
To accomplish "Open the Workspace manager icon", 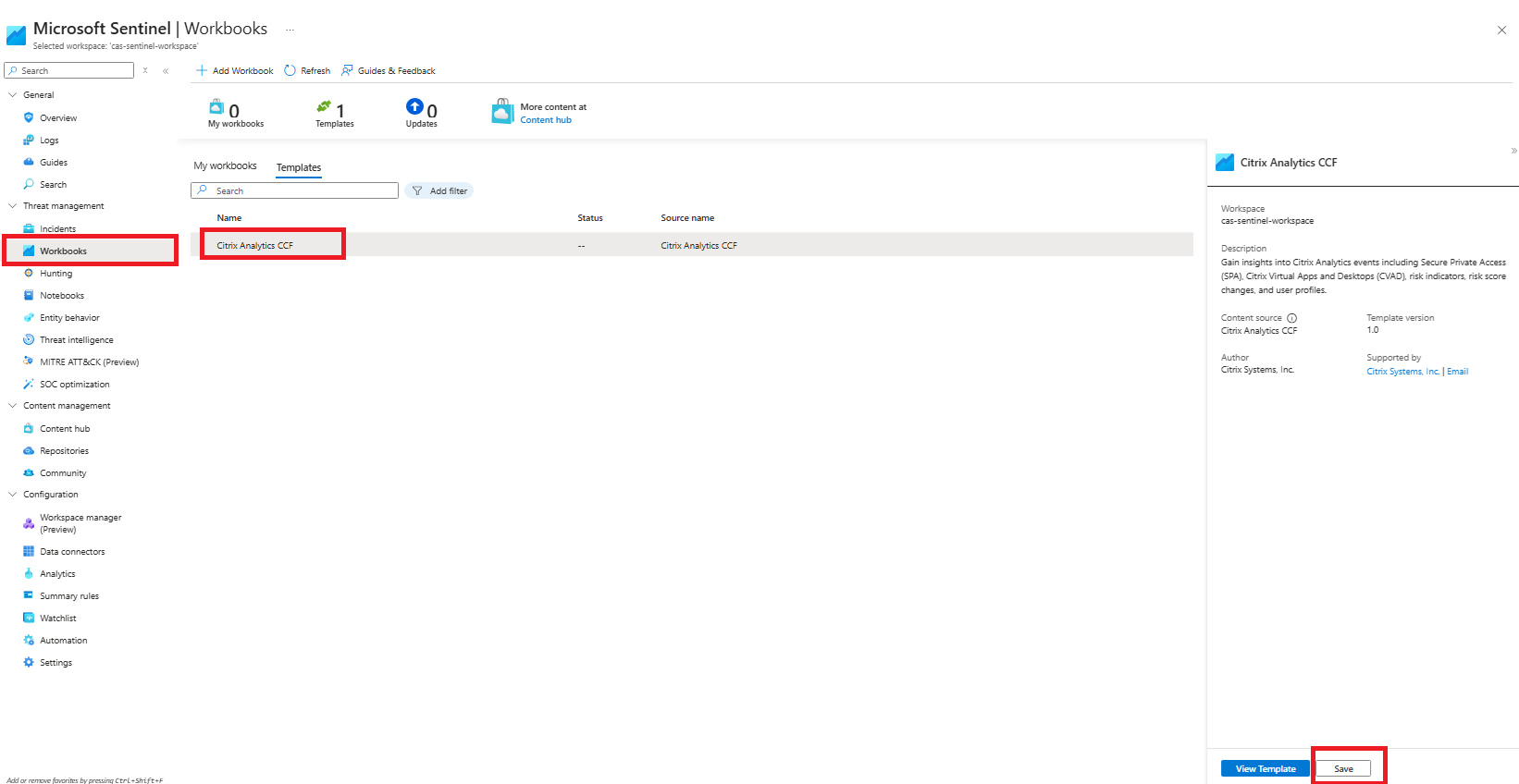I will pos(29,523).
